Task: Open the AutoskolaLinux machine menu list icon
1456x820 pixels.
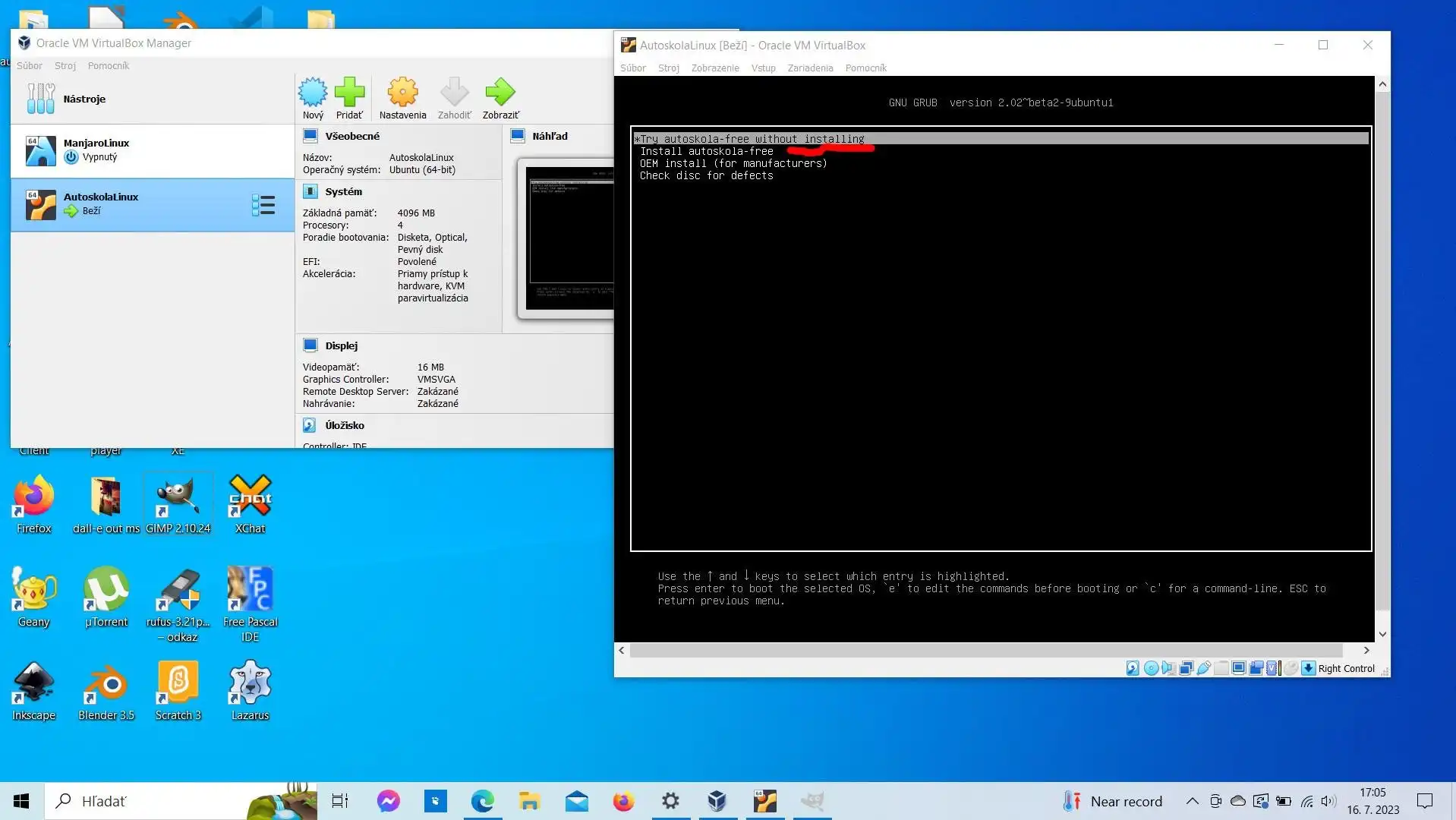Action: click(263, 205)
